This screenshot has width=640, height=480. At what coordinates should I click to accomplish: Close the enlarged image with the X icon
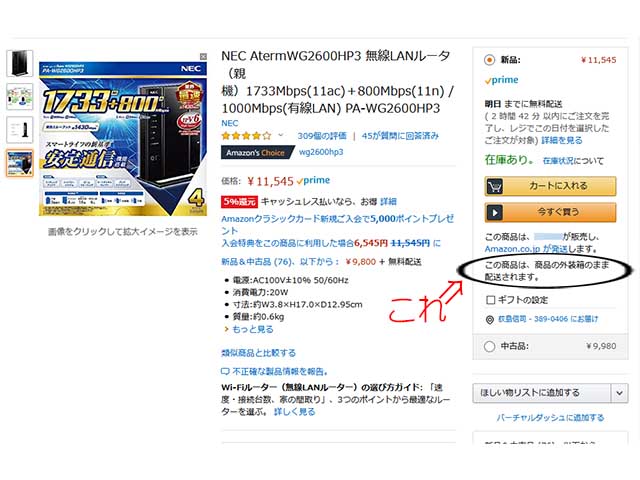pyautogui.click(x=203, y=56)
